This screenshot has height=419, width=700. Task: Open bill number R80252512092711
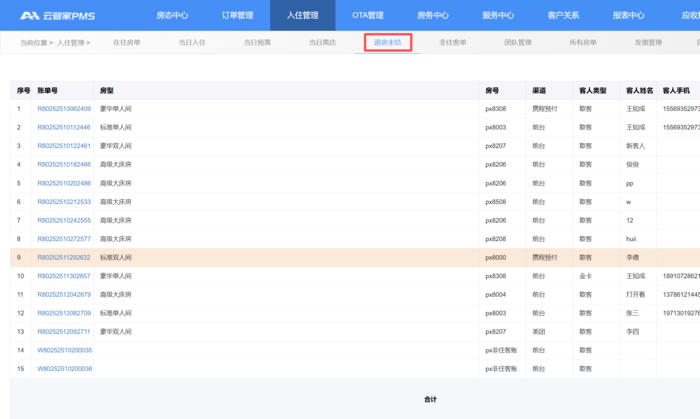(x=64, y=331)
